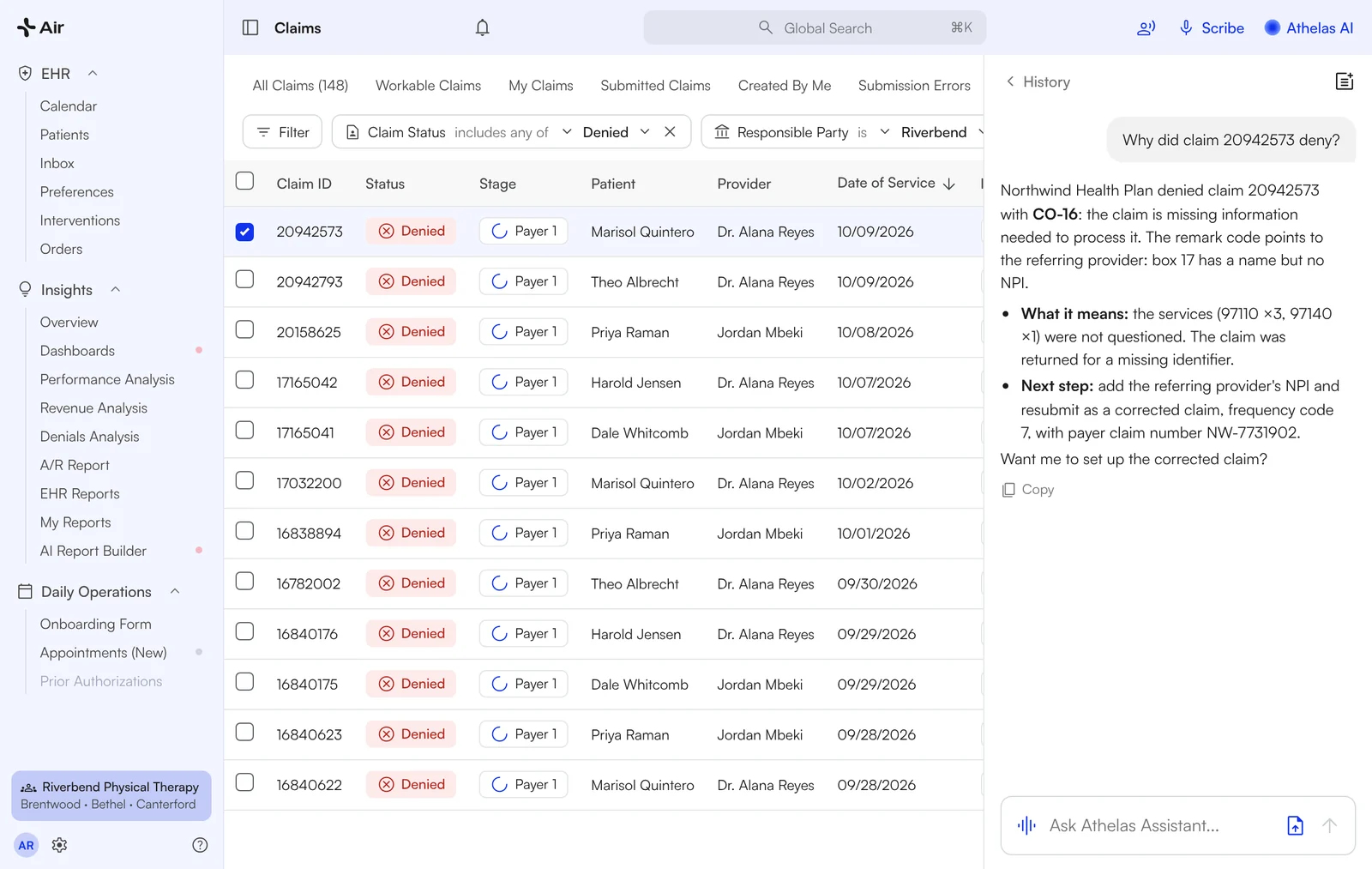Viewport: 1372px width, 869px height.
Task: Open the My Claims tab
Action: pos(541,86)
